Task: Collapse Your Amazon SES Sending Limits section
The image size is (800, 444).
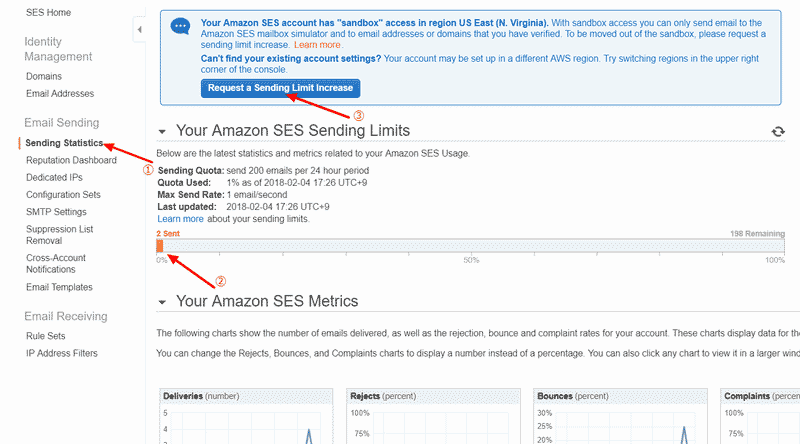Action: pos(163,131)
